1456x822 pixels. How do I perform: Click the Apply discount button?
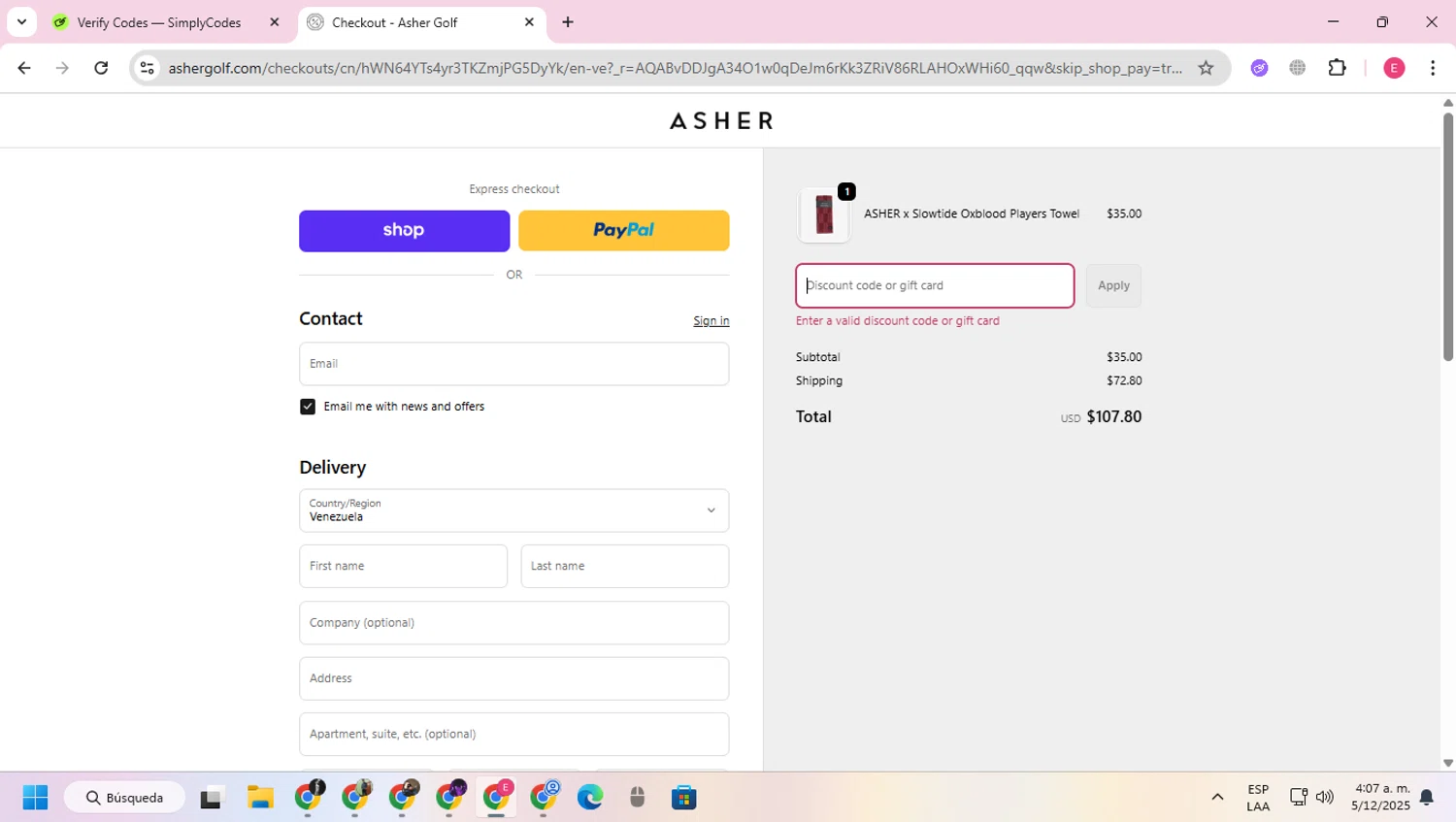pyautogui.click(x=1113, y=285)
